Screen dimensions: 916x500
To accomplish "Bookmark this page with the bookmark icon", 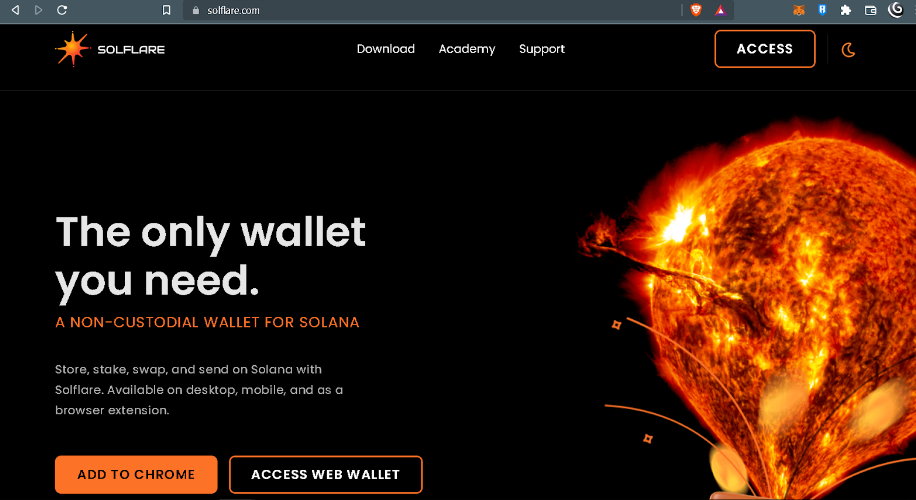I will point(166,10).
